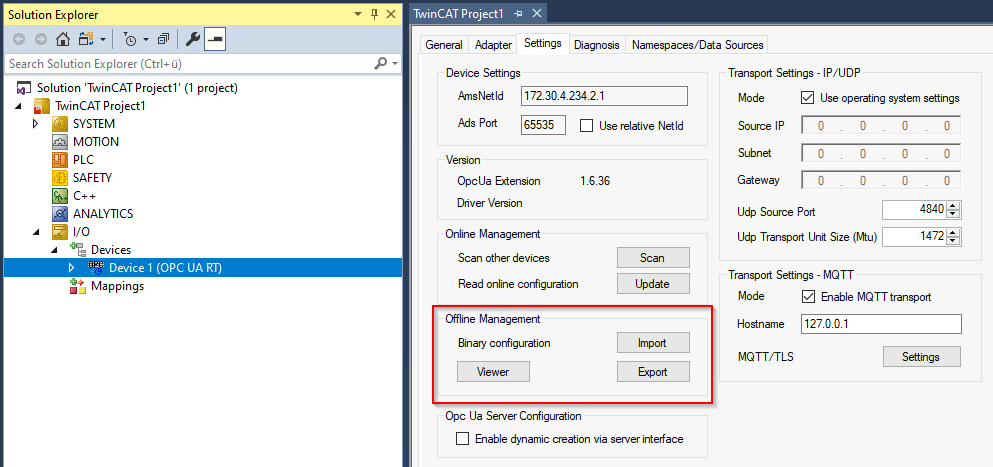Image resolution: width=993 pixels, height=467 pixels.
Task: Click the Back navigation icon in Solution Explorer
Action: (x=19, y=40)
